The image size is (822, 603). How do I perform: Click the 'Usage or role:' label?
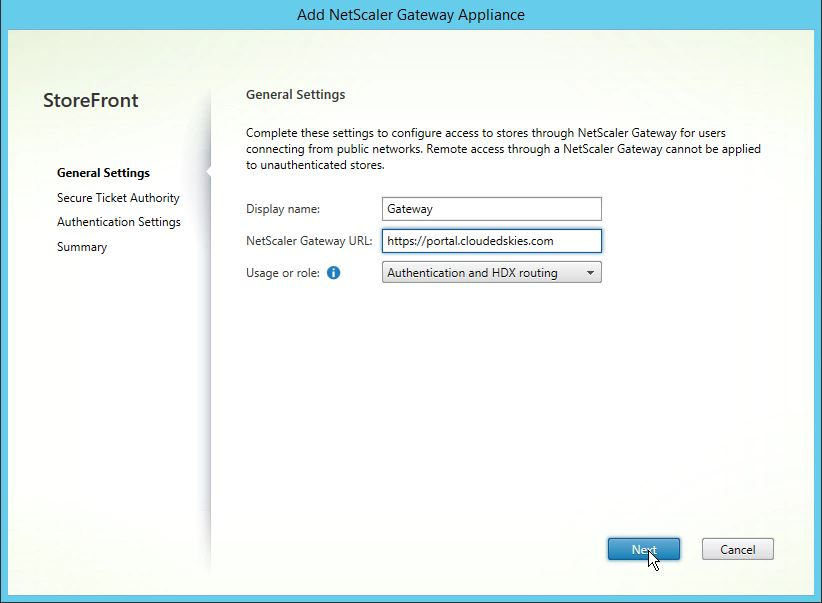click(x=283, y=273)
